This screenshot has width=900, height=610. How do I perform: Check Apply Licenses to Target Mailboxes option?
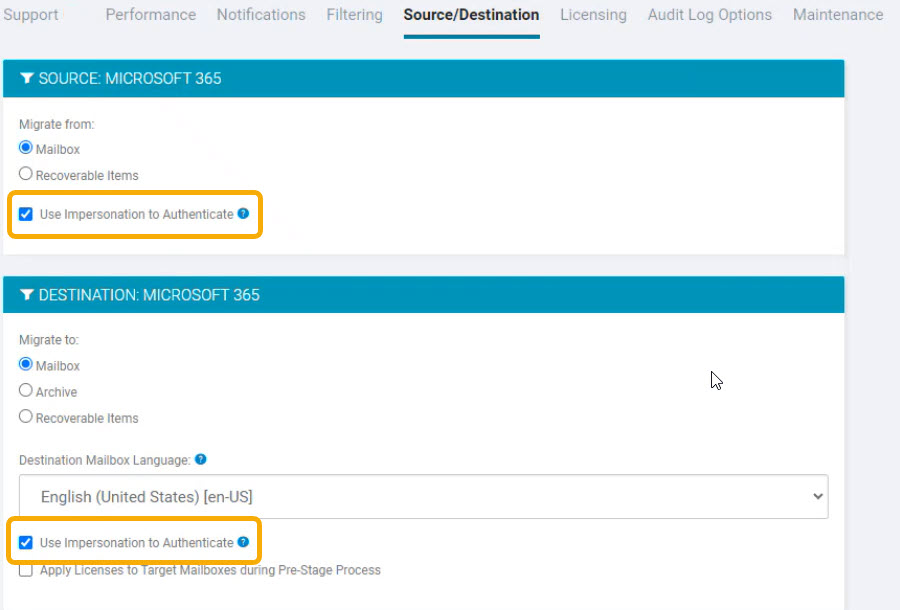pyautogui.click(x=25, y=570)
